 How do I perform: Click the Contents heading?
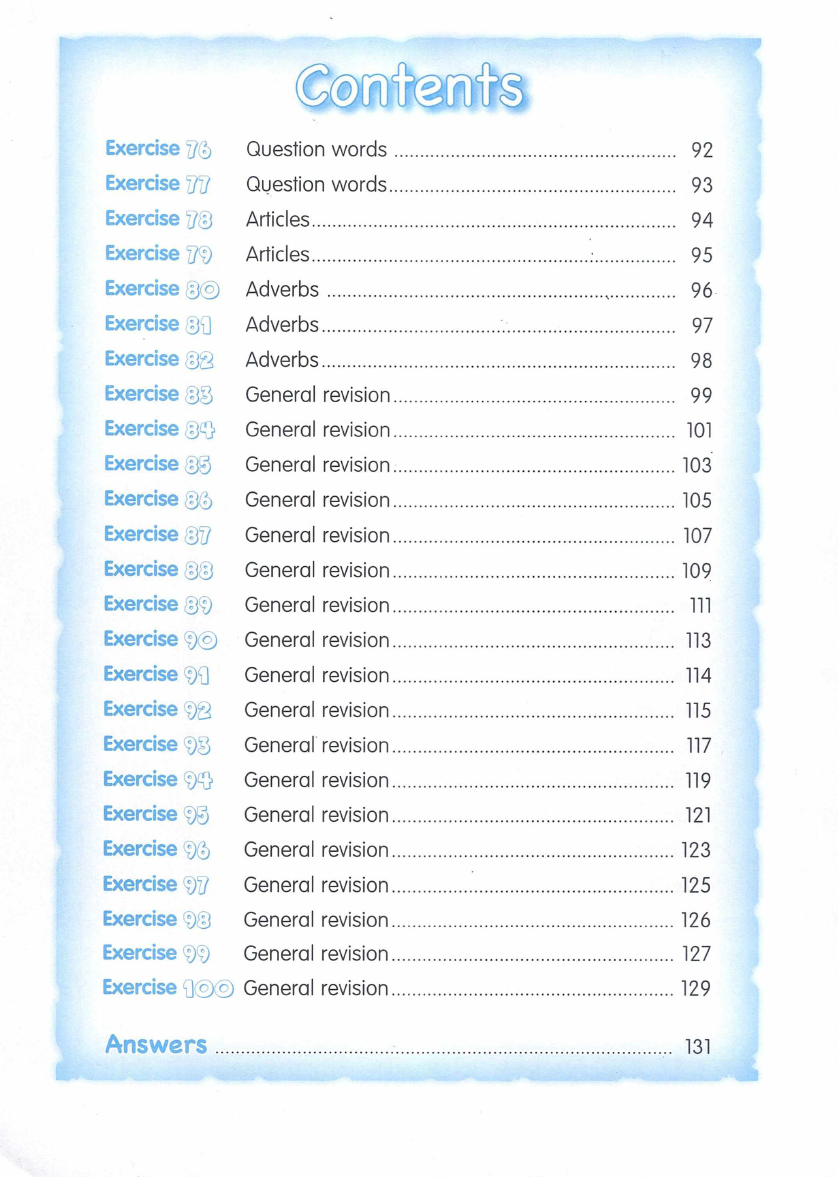point(410,85)
